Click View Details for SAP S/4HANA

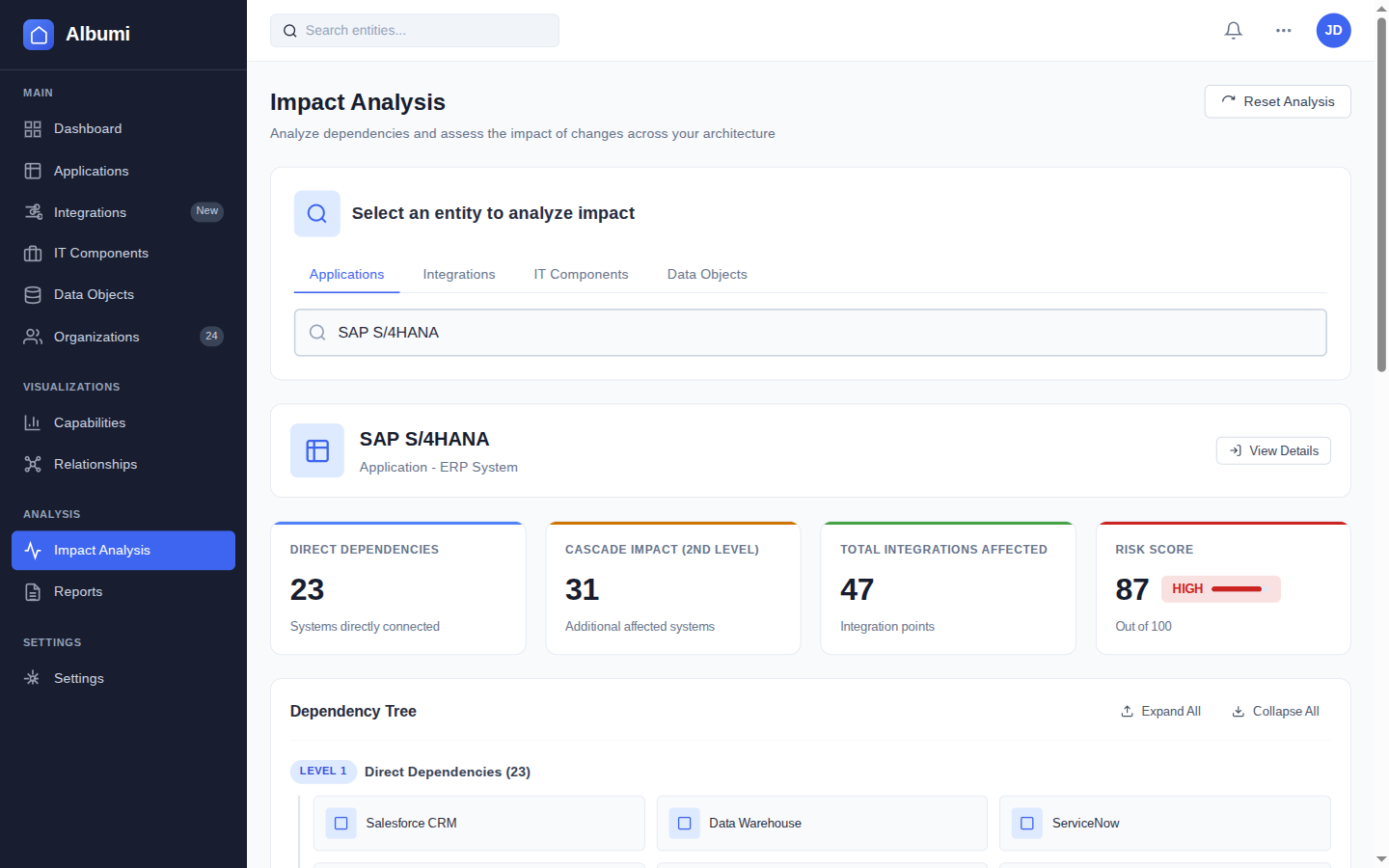[1273, 450]
